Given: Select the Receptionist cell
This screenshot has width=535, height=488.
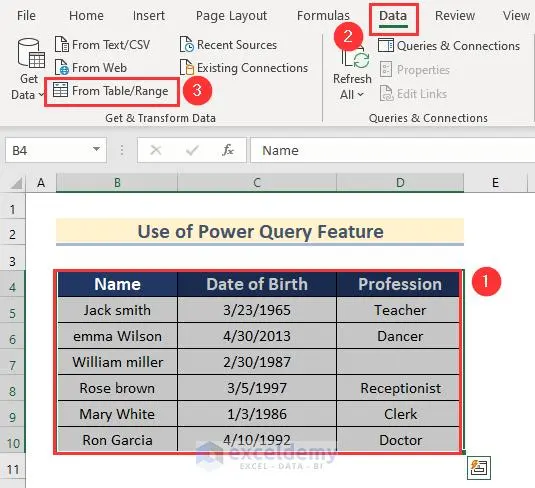Looking at the screenshot, I should [400, 388].
